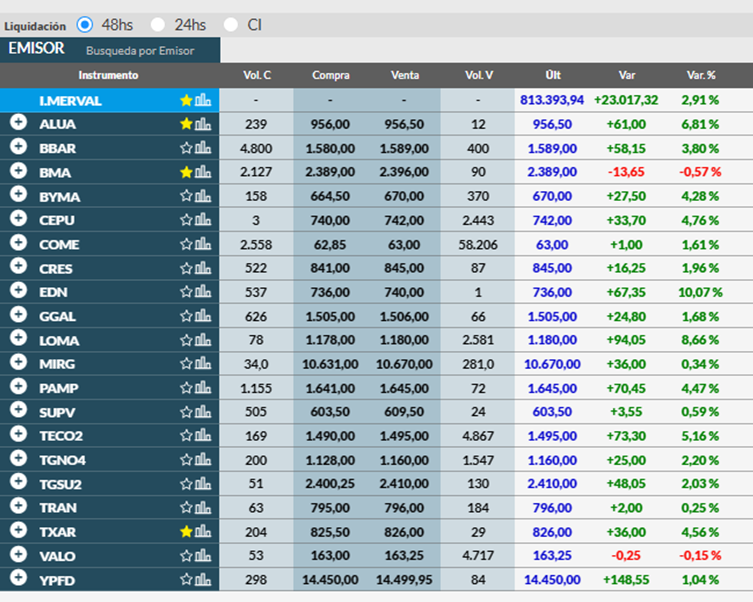Open chart icon for LOMA

tap(203, 340)
